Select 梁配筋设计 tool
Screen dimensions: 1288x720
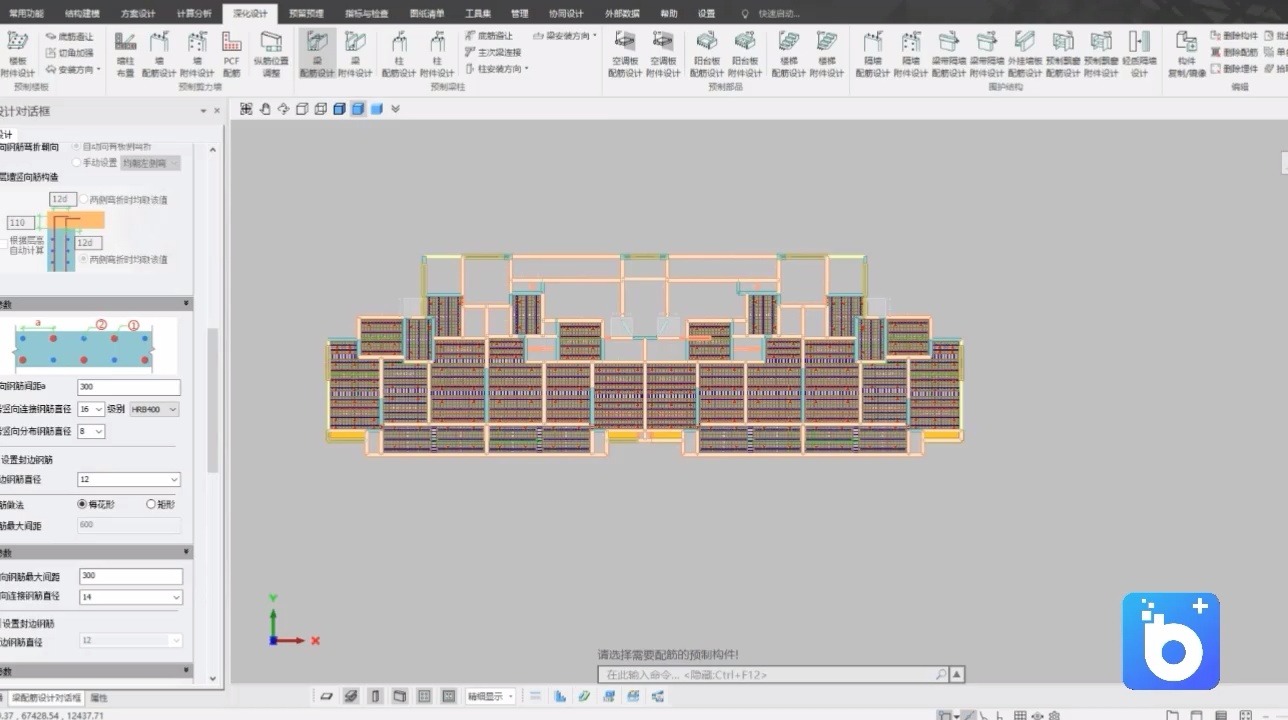317,53
